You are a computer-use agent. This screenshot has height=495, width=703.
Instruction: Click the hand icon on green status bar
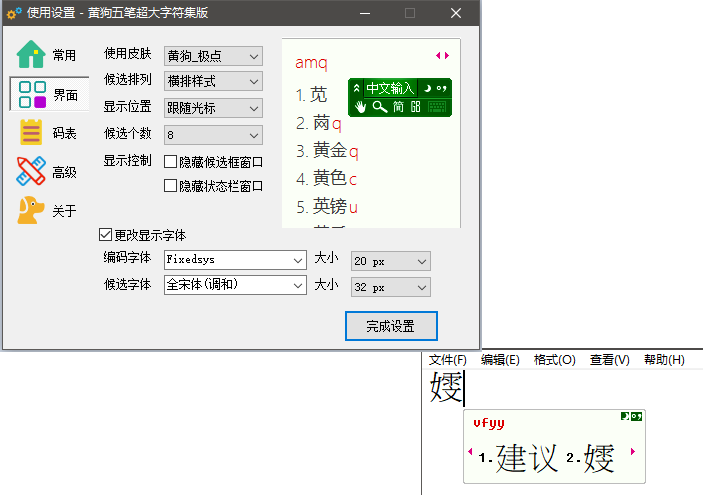[x=360, y=107]
